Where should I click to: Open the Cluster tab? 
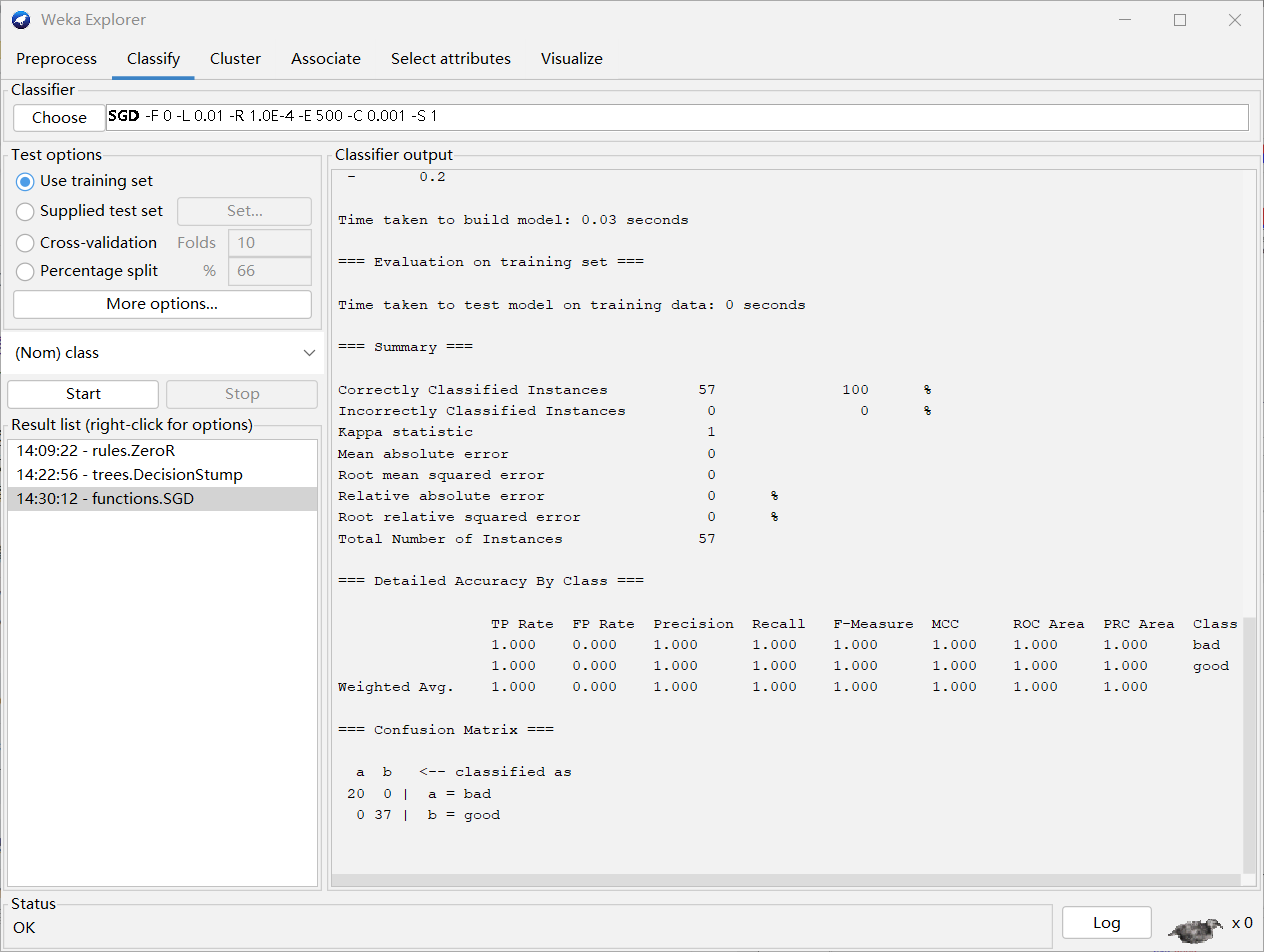236,59
